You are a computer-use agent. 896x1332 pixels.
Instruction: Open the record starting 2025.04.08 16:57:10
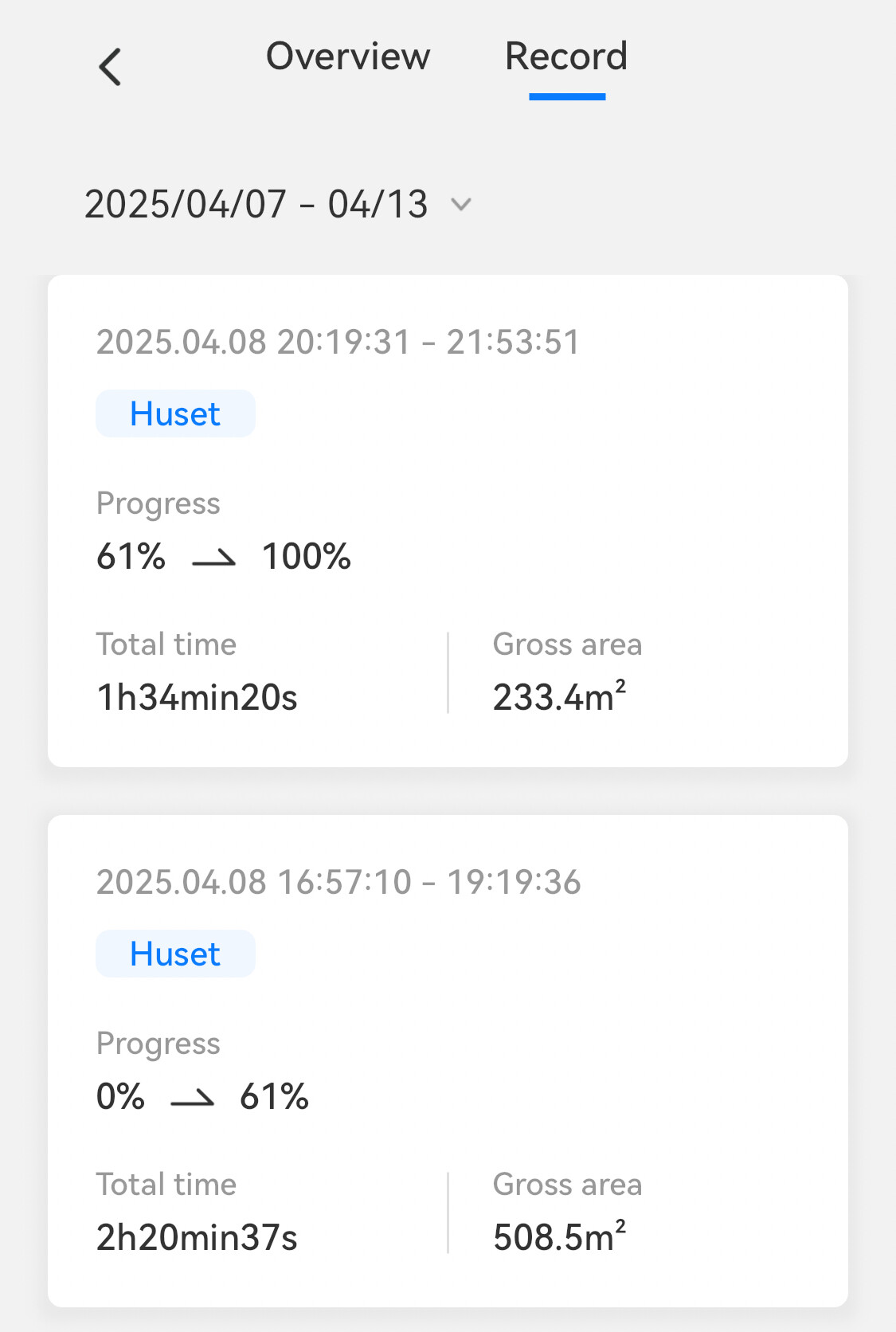(x=338, y=883)
